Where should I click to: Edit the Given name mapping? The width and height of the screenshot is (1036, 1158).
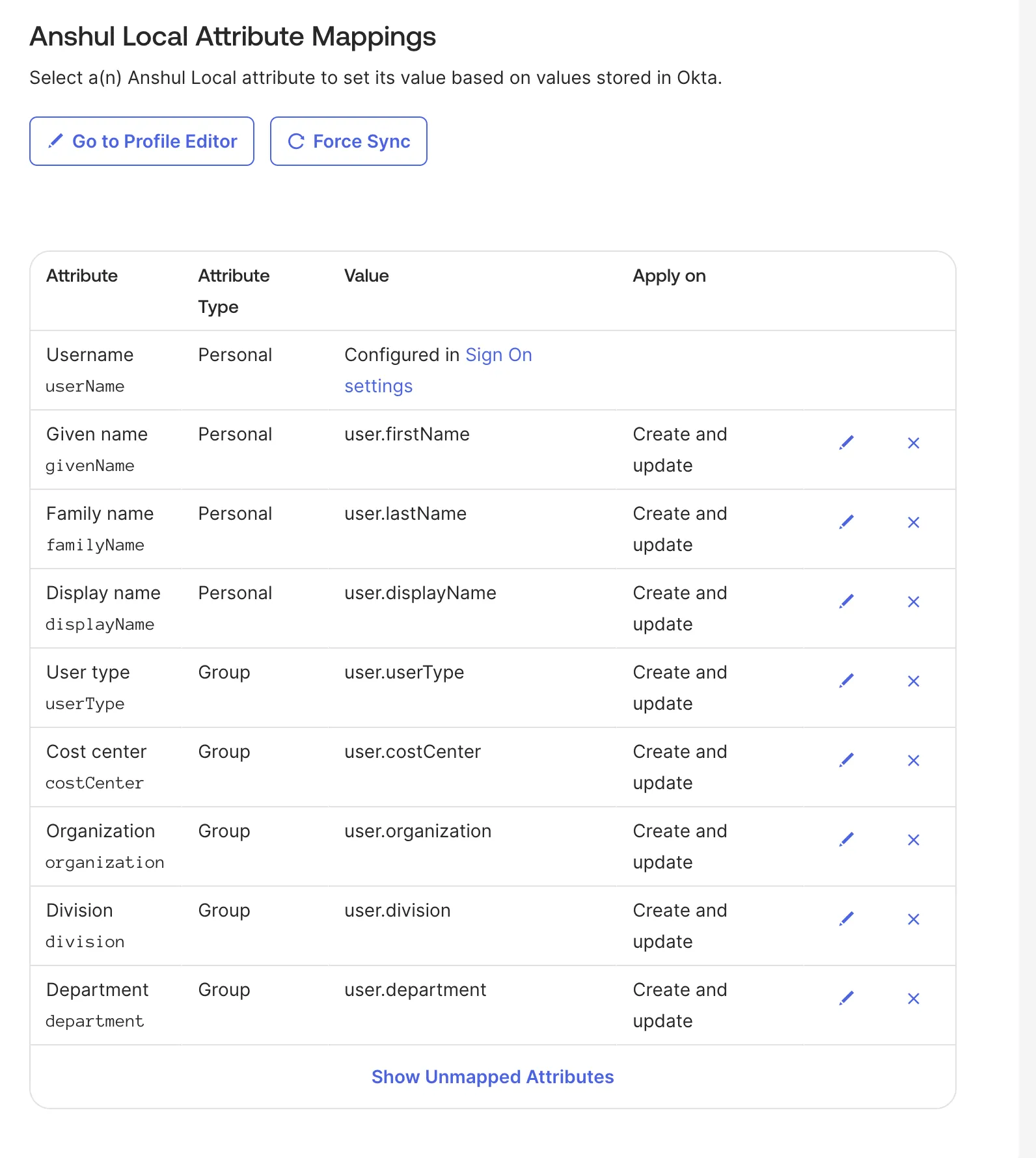coord(846,443)
